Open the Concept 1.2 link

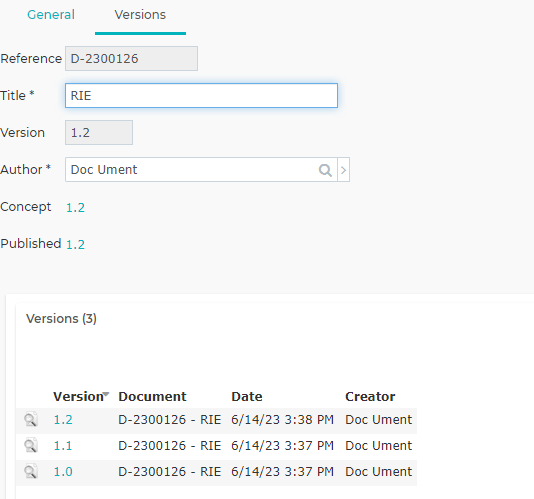(75, 207)
